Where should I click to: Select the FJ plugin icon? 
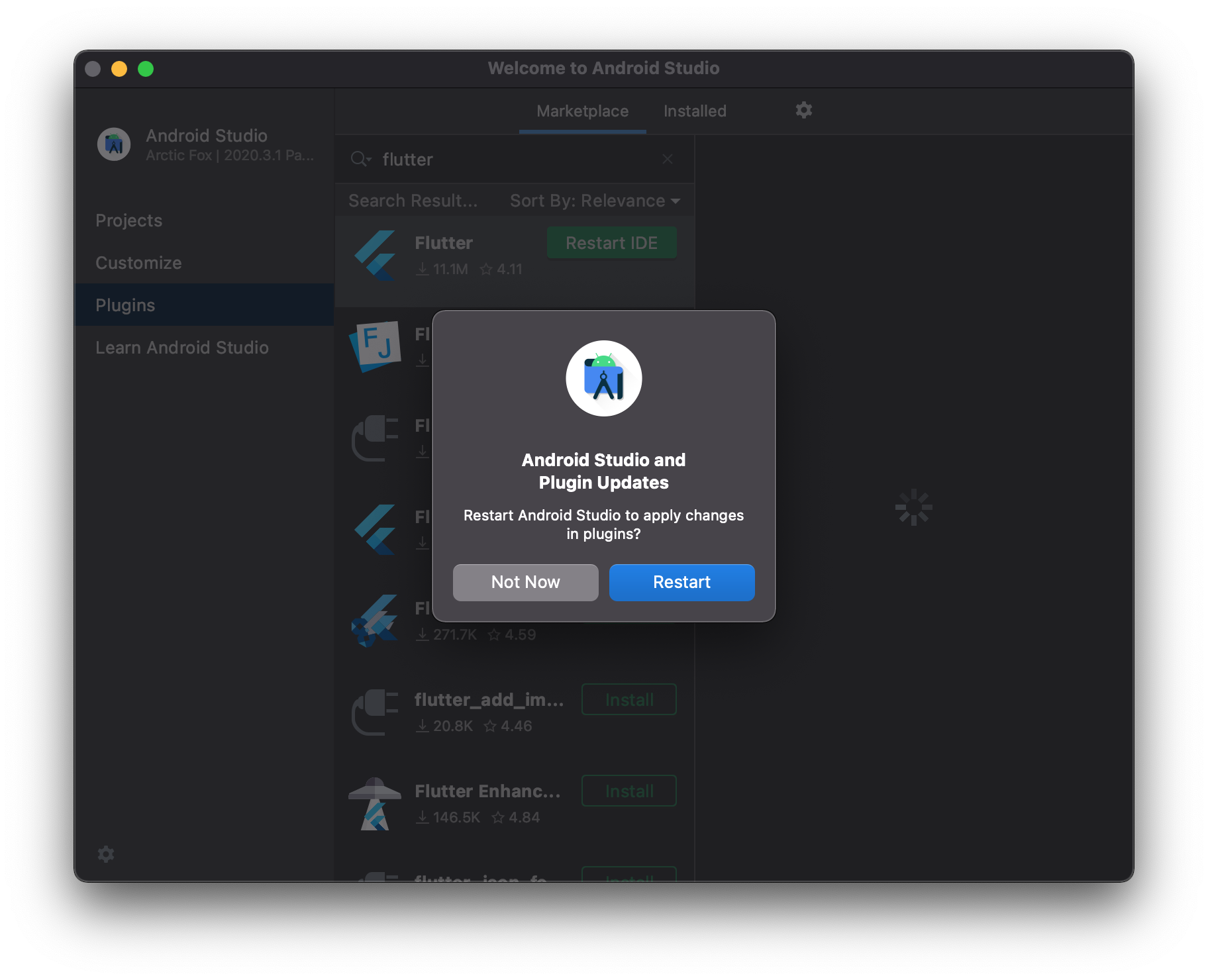point(375,346)
